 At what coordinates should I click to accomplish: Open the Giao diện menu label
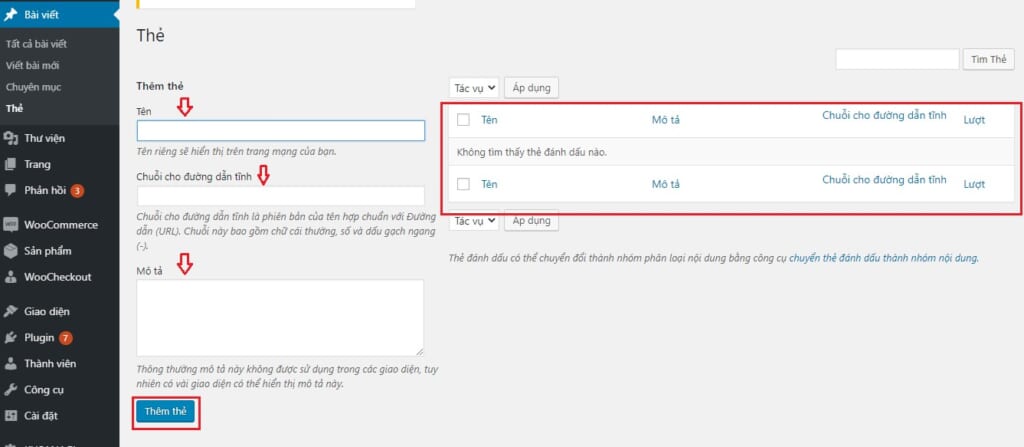[47, 312]
